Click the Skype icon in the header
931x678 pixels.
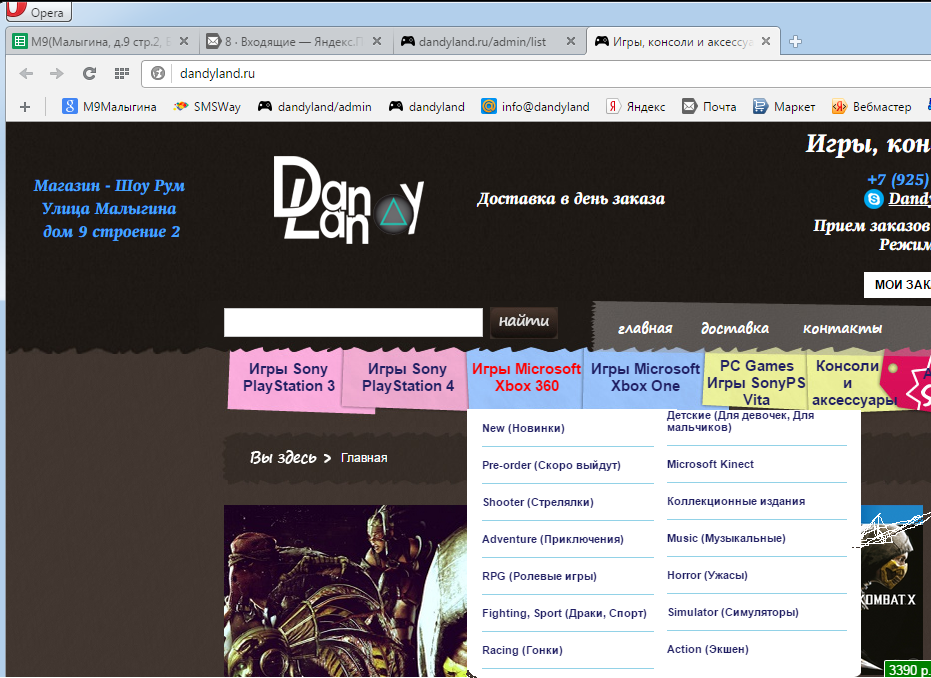click(x=873, y=199)
